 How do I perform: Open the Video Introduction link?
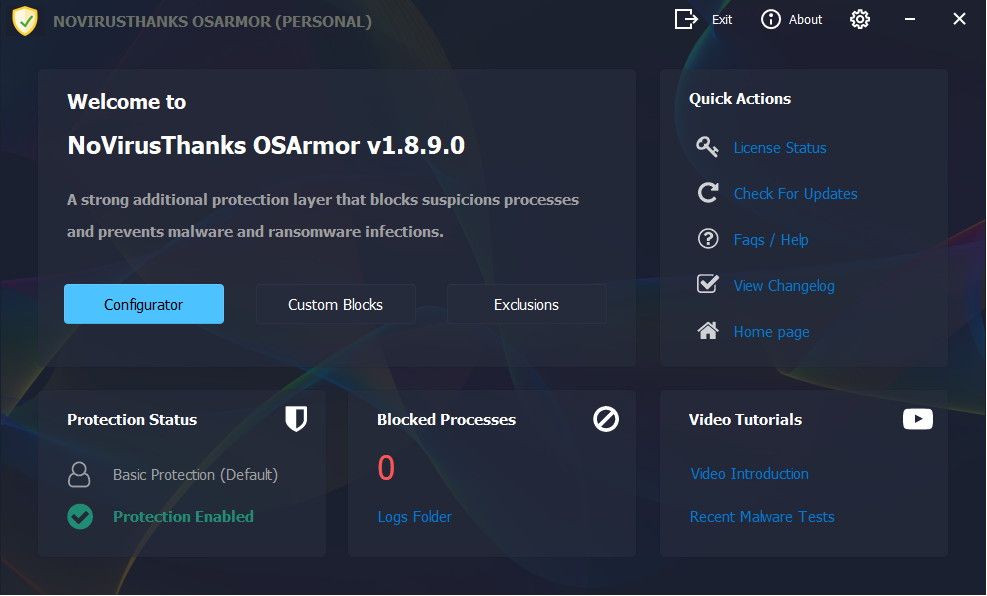pyautogui.click(x=749, y=474)
